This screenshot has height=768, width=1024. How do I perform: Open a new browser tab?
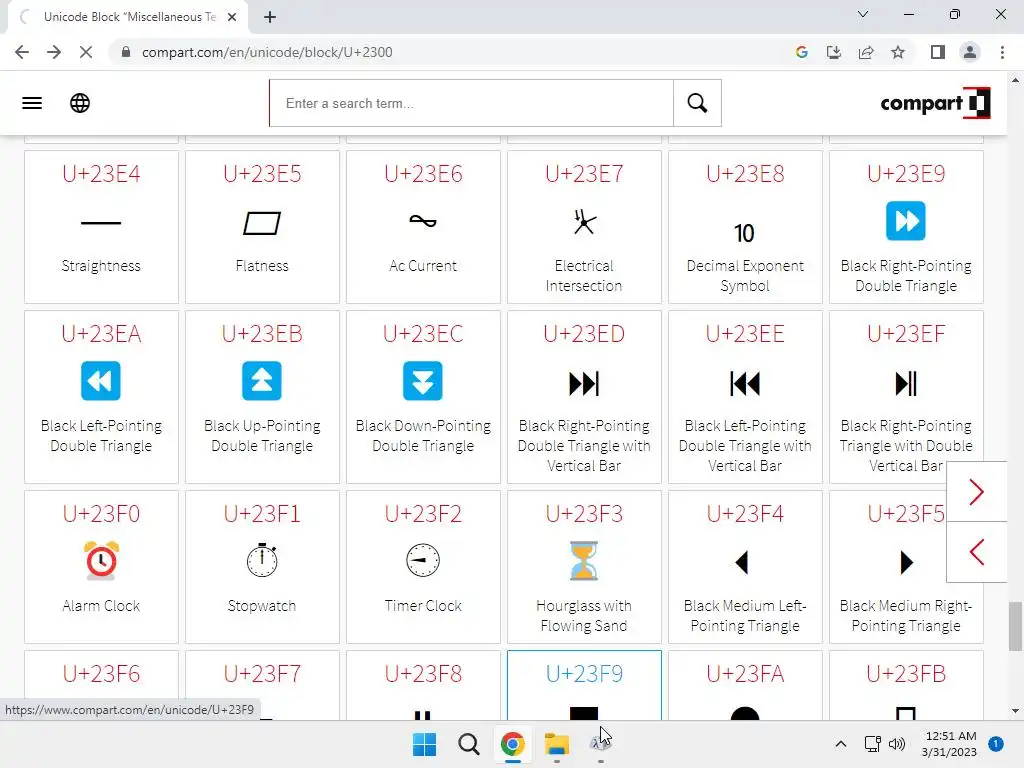click(x=270, y=17)
